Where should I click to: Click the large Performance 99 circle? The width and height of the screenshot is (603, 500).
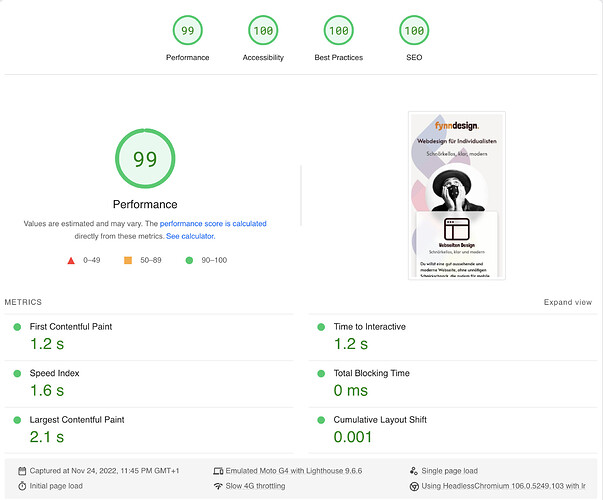pyautogui.click(x=145, y=160)
